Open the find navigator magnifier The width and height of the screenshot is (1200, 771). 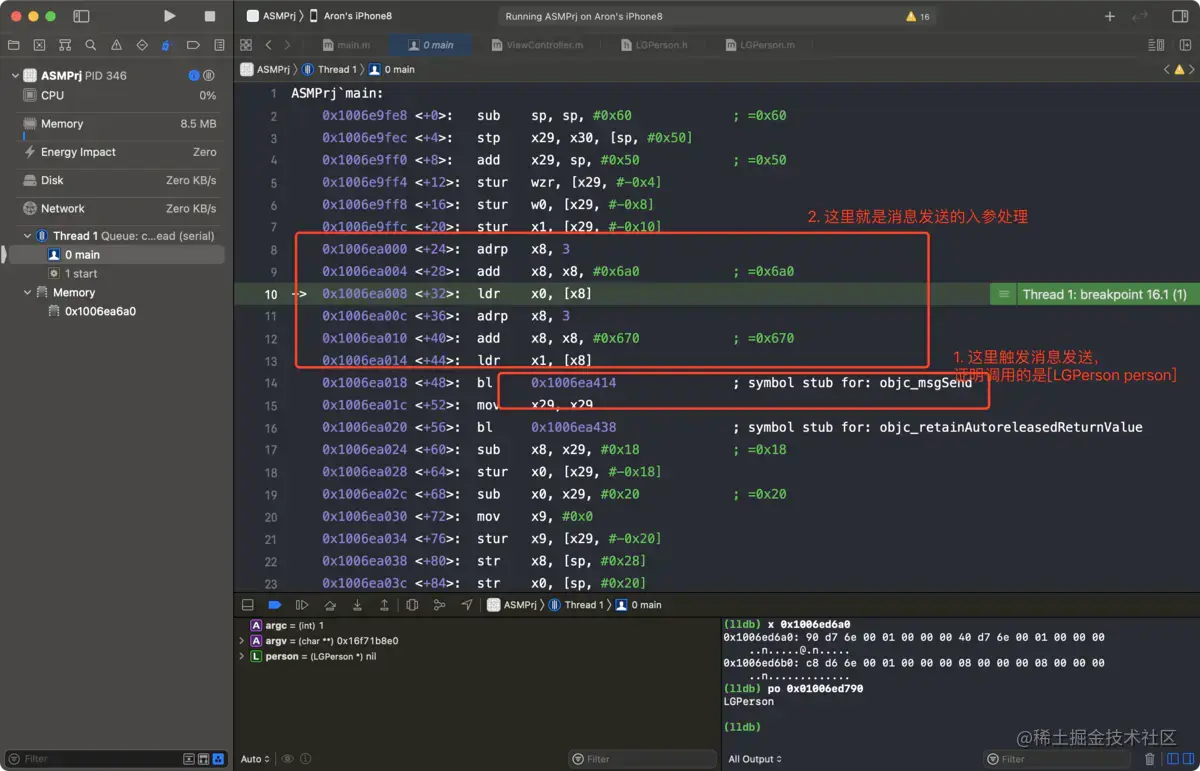point(91,45)
